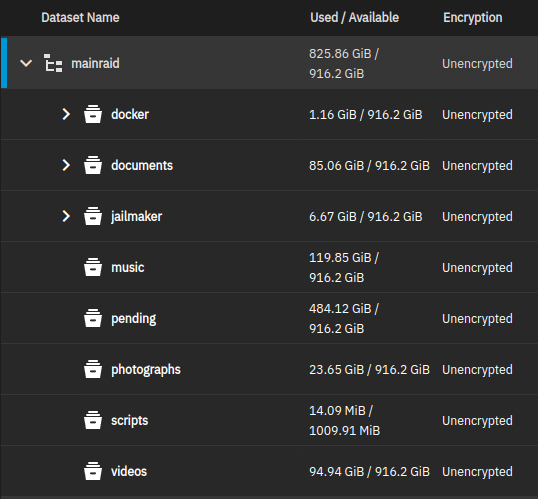Screen dimensions: 538x499
Task: Click the mainraid pool tree icon
Action: click(x=53, y=63)
